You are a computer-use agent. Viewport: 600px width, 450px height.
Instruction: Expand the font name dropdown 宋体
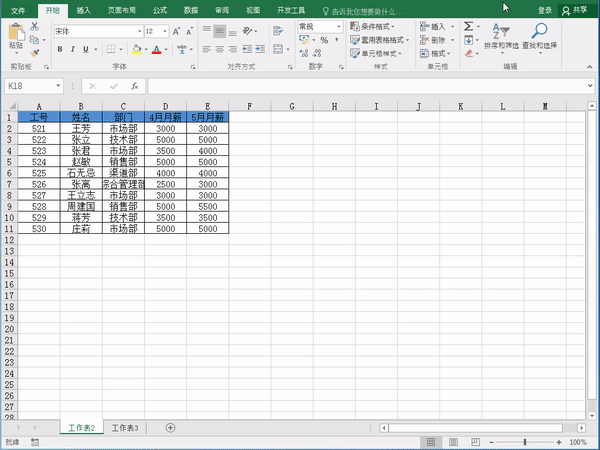click(136, 31)
